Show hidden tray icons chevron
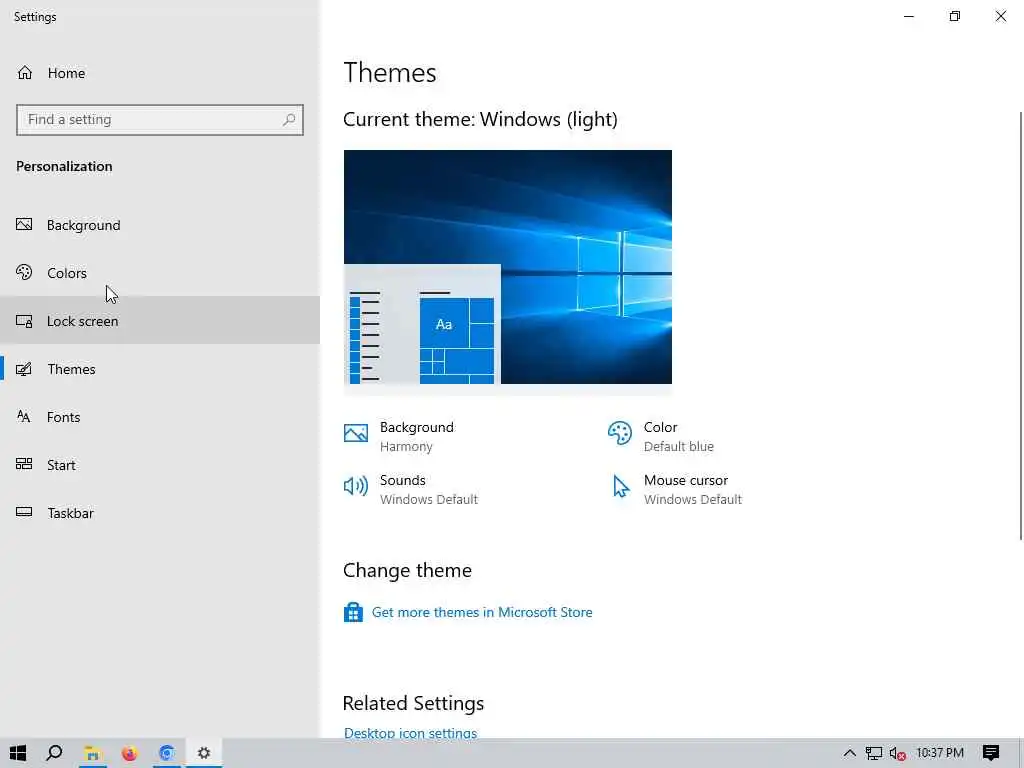Image resolution: width=1024 pixels, height=768 pixels. 850,753
